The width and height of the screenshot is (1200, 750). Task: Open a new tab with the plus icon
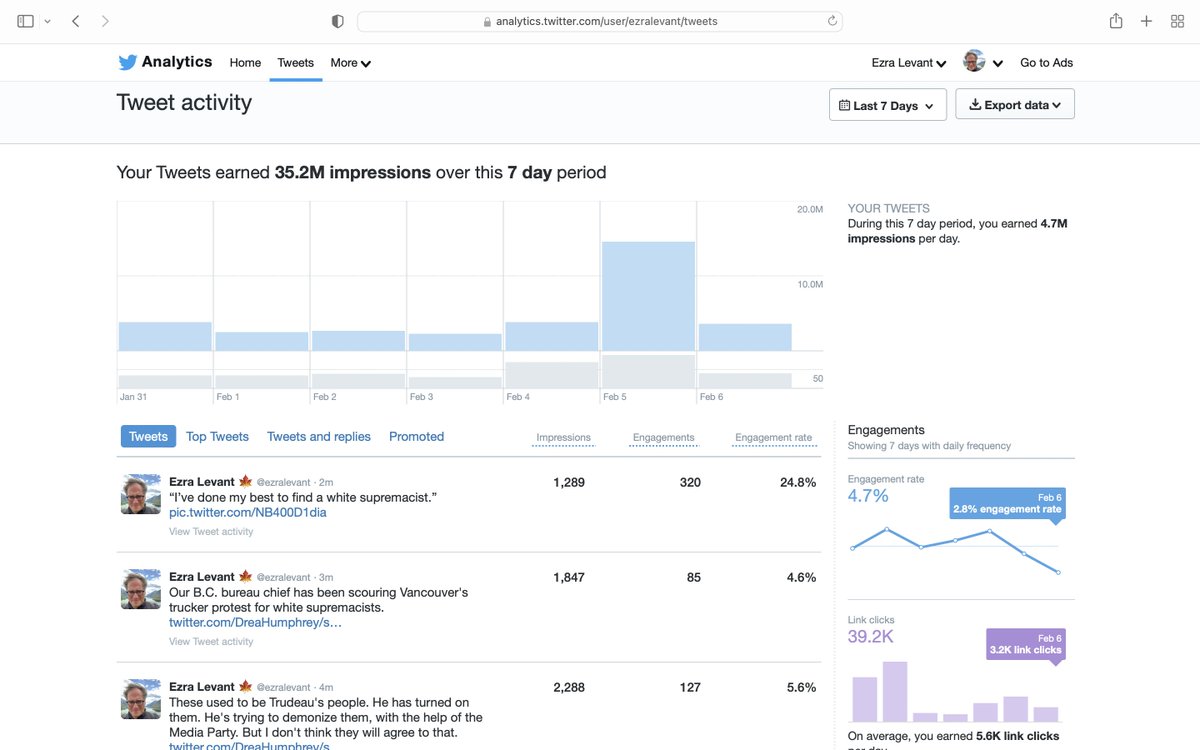[x=1146, y=21]
